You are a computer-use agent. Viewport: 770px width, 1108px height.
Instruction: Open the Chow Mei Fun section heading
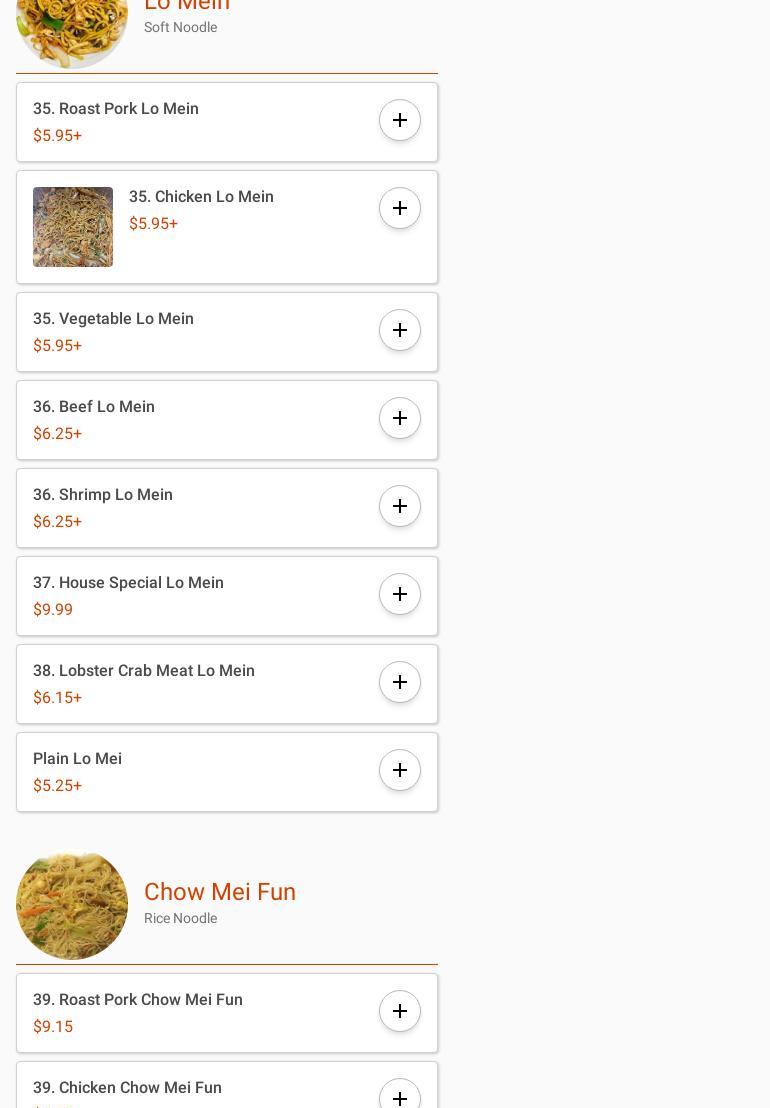pyautogui.click(x=220, y=892)
